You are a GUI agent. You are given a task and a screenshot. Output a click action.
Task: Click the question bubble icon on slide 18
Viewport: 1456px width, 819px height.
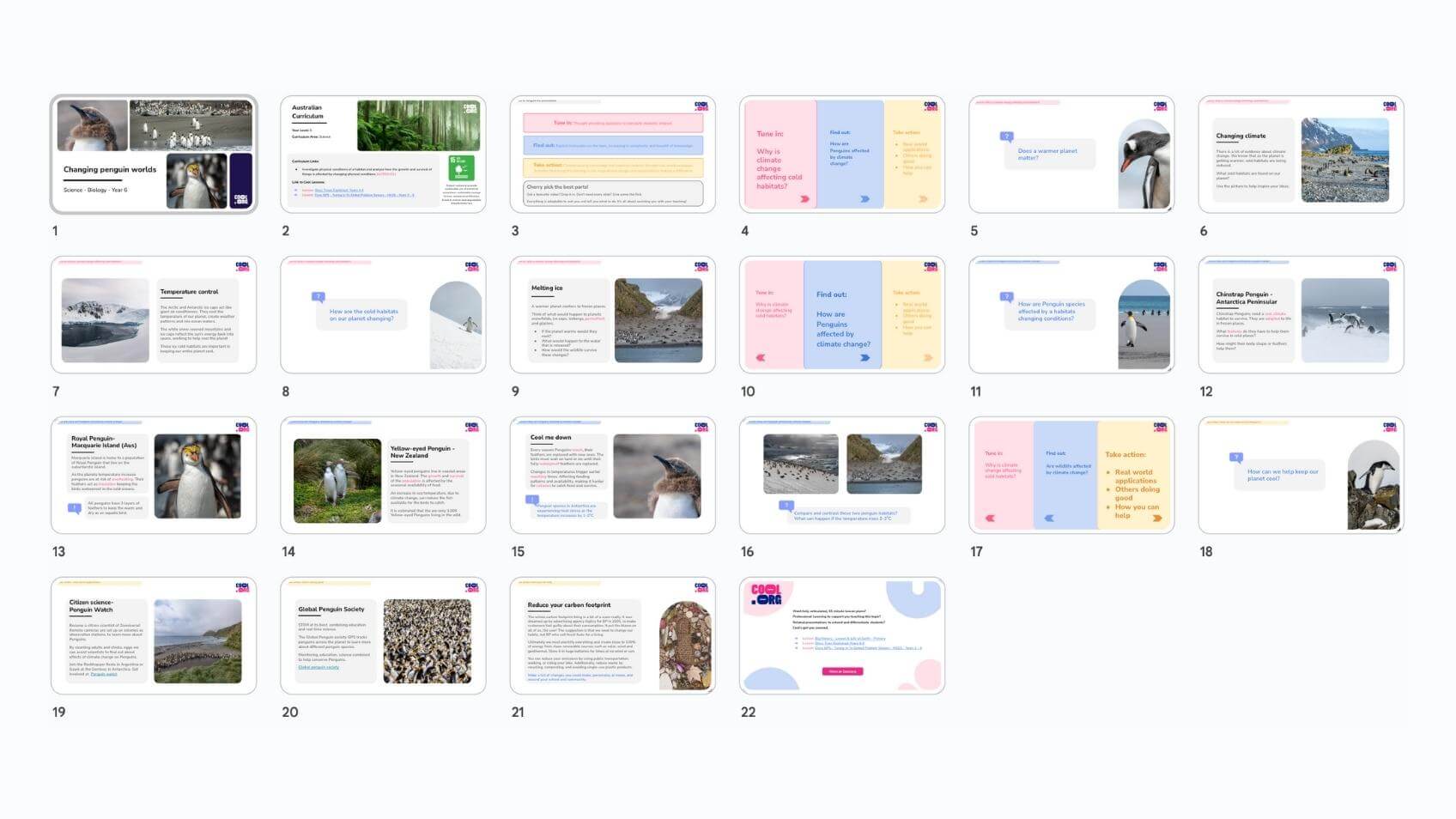tap(1235, 458)
